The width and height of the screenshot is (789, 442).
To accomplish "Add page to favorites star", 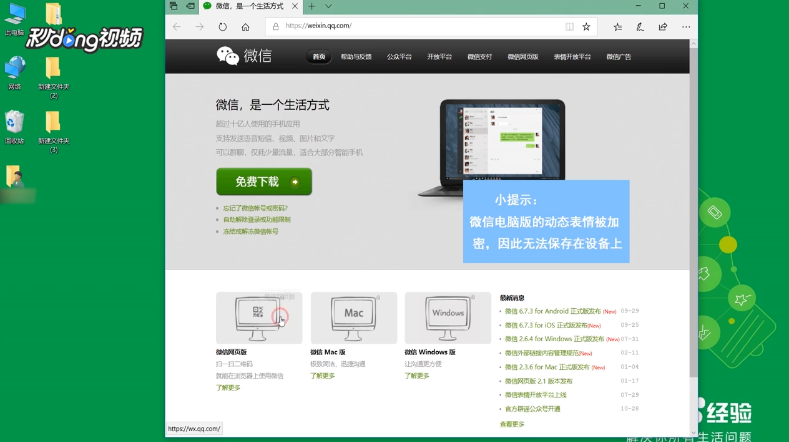I will (586, 27).
